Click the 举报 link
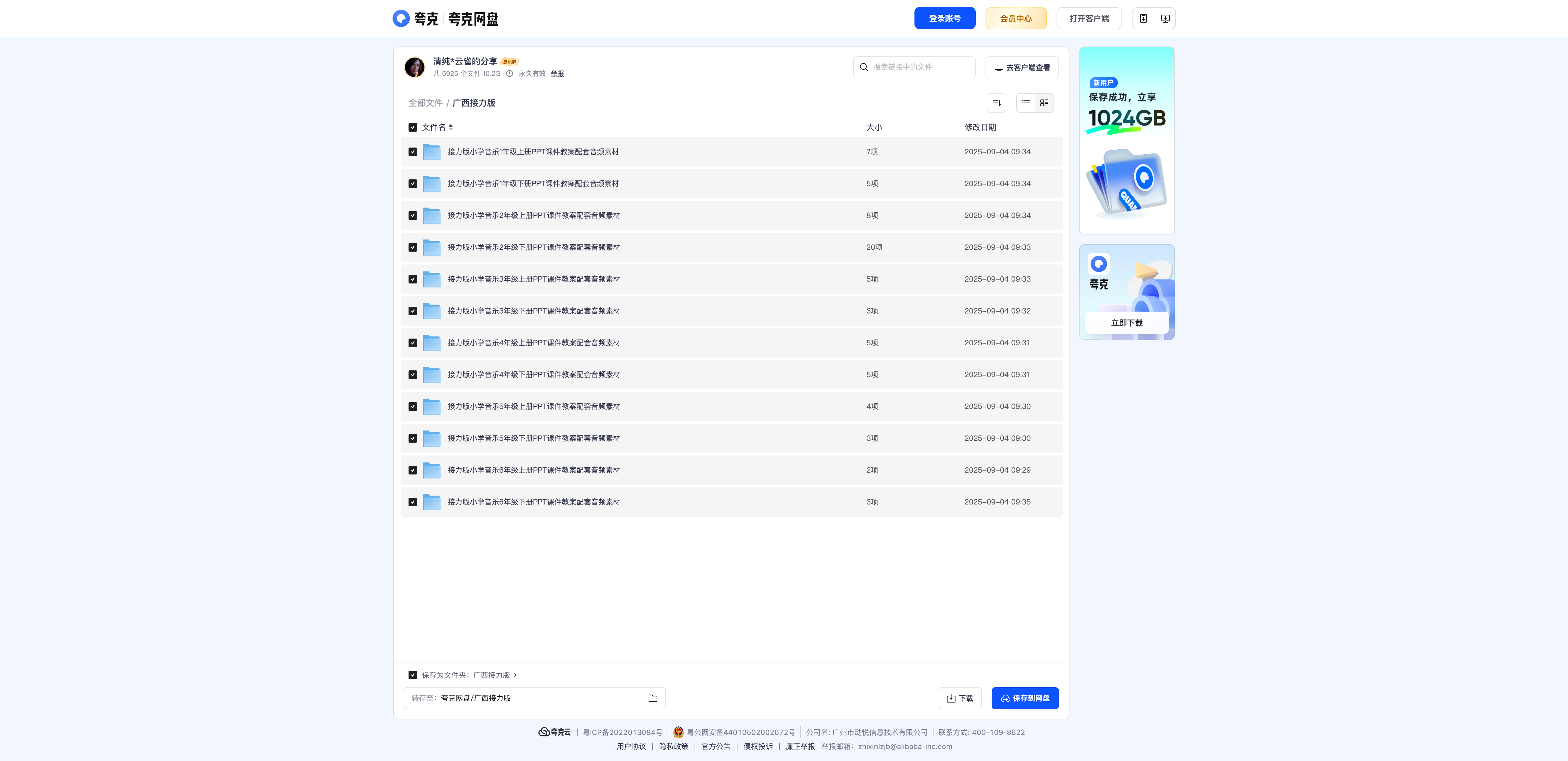Viewport: 1568px width, 761px height. 558,73
